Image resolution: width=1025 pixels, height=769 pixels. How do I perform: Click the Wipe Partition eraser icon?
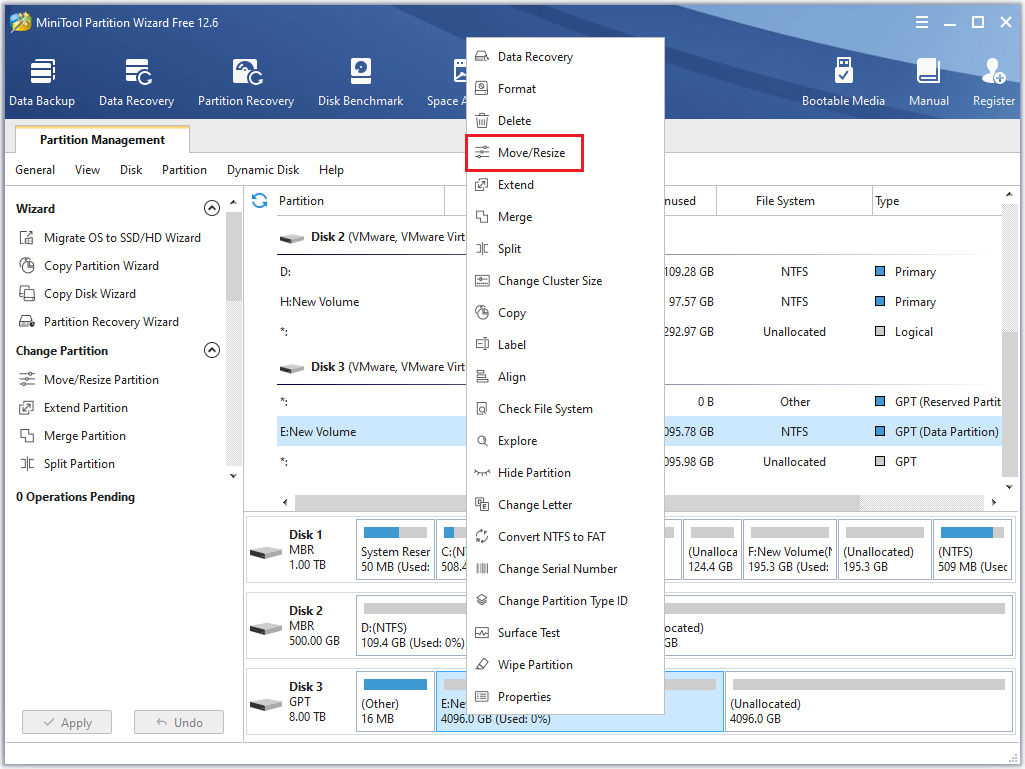click(x=482, y=665)
